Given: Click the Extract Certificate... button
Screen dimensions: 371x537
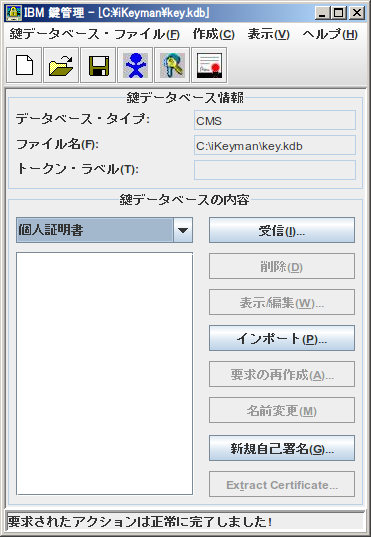Looking at the screenshot, I should pos(282,484).
